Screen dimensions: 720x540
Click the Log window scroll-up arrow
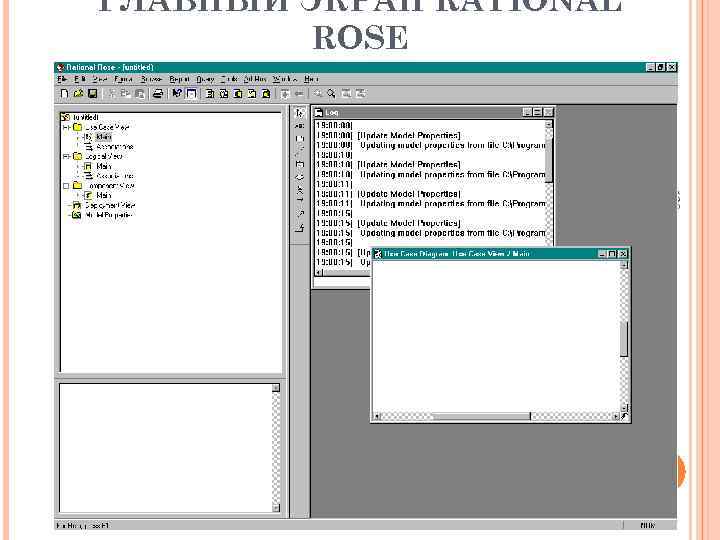pos(549,124)
